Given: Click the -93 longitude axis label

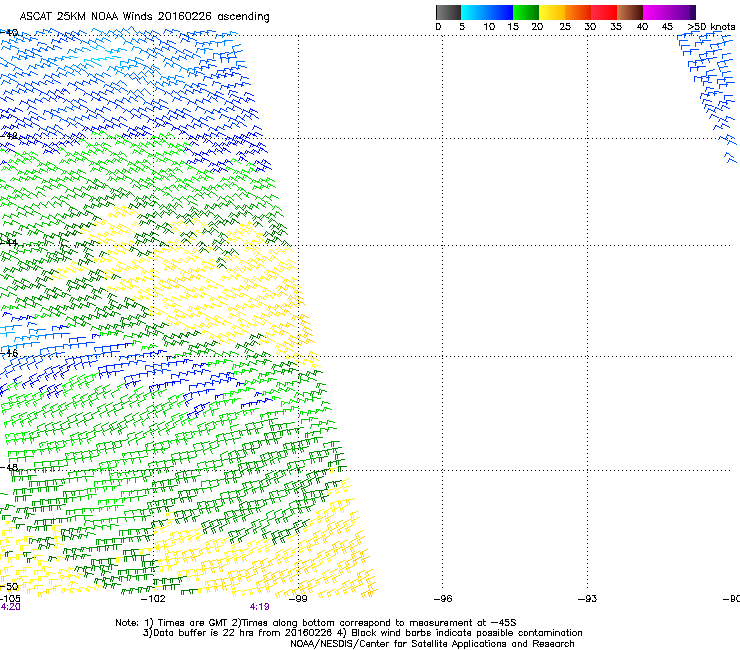Looking at the screenshot, I should pyautogui.click(x=587, y=599).
